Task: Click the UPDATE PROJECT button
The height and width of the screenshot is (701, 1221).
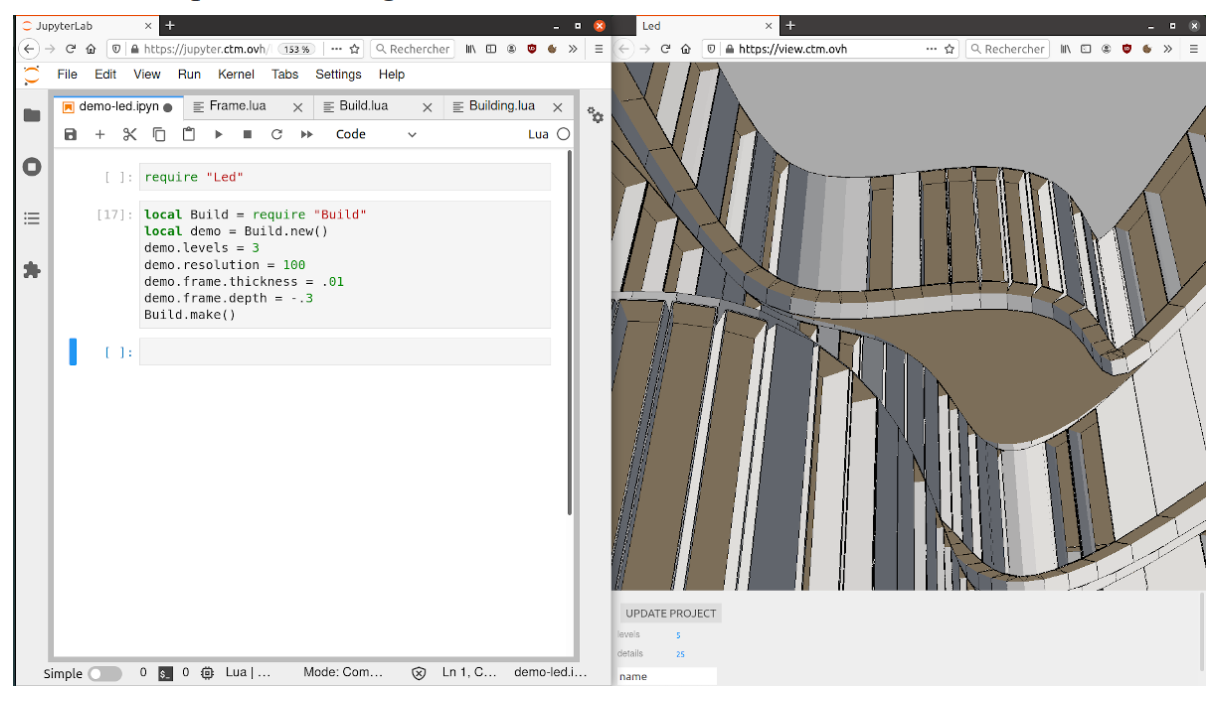Action: coord(670,613)
